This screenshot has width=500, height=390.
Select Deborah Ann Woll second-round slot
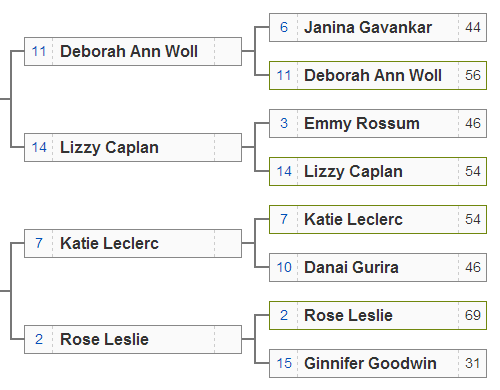tap(133, 51)
